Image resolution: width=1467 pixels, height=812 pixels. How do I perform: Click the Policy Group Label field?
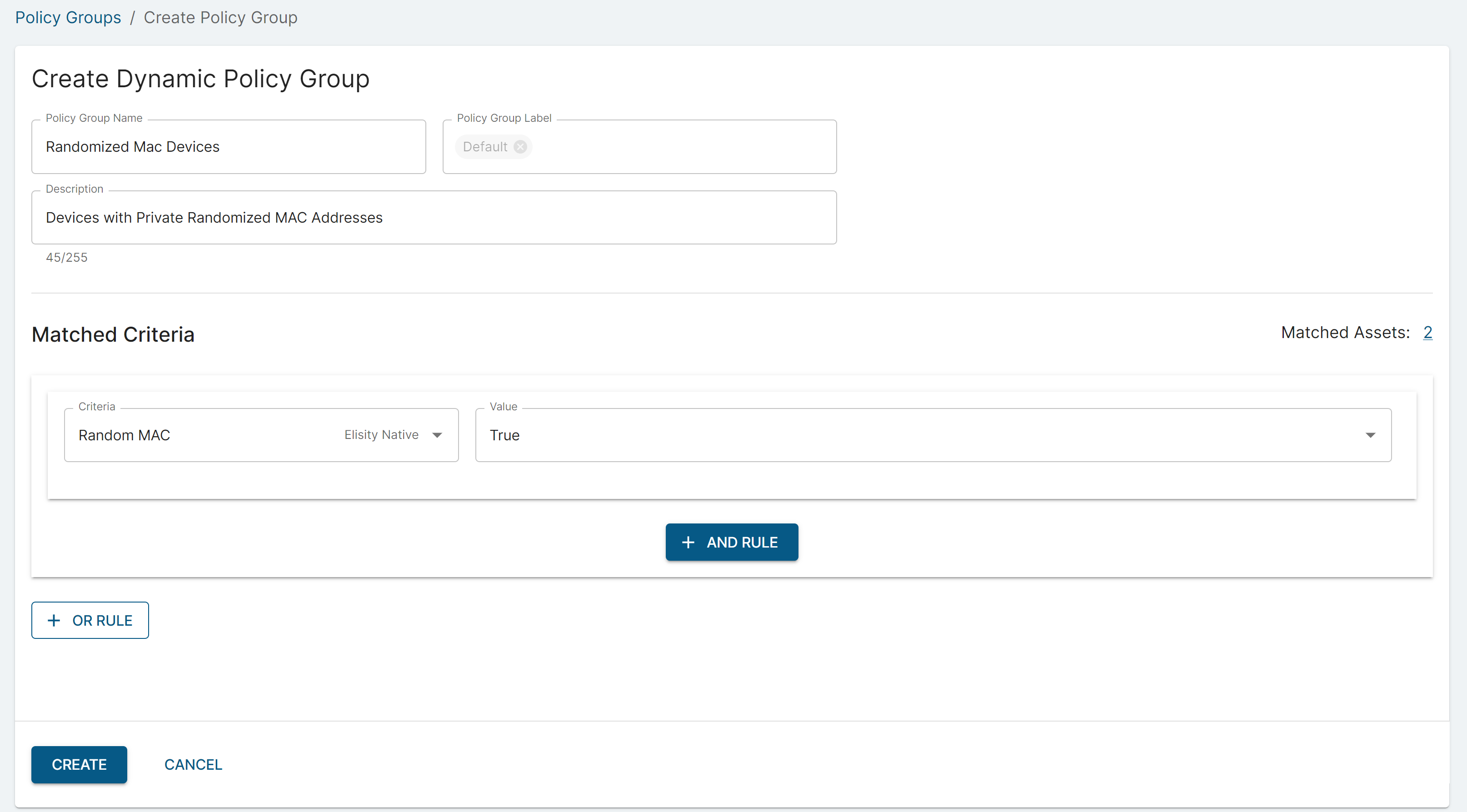tap(684, 147)
